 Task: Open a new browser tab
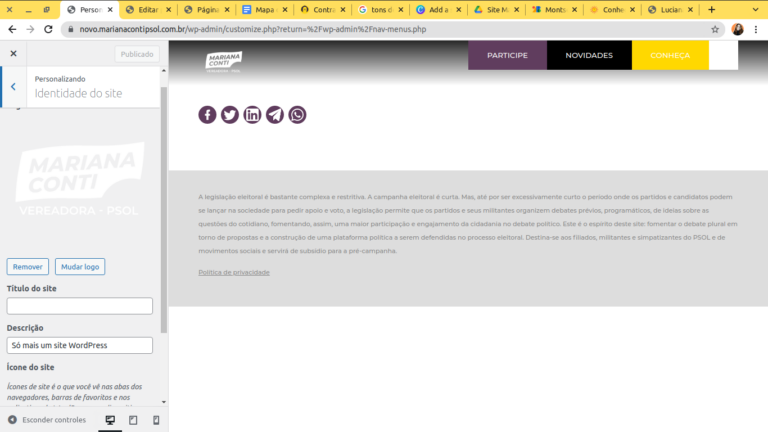pos(712,9)
